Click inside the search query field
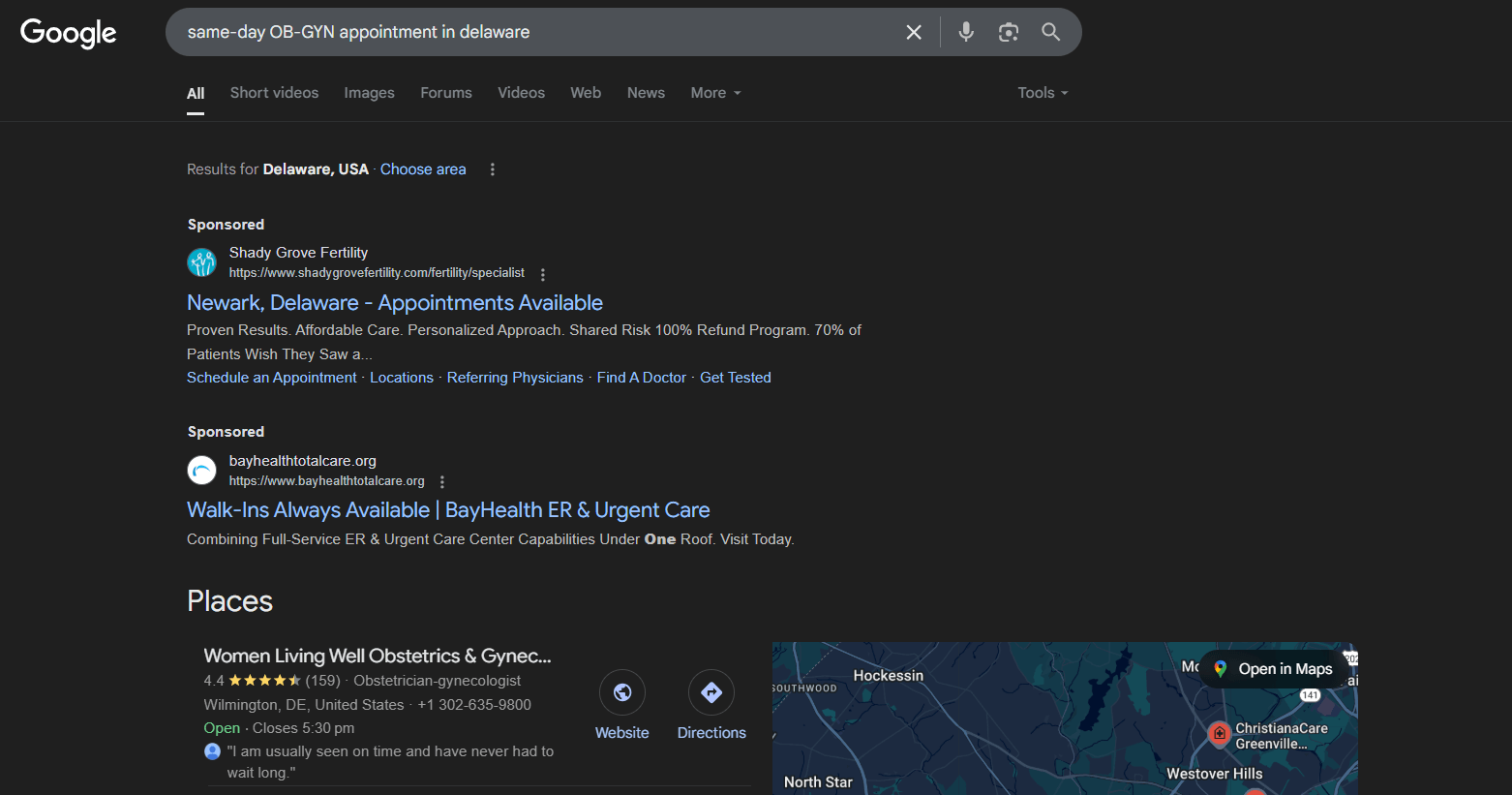 coord(538,32)
